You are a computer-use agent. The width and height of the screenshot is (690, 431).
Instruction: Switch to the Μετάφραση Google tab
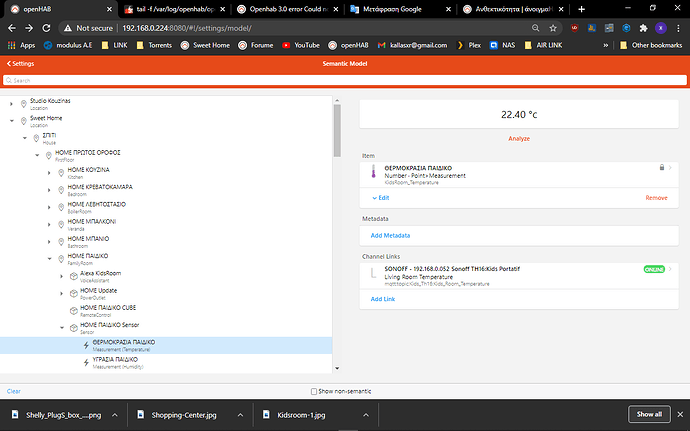pos(398,9)
